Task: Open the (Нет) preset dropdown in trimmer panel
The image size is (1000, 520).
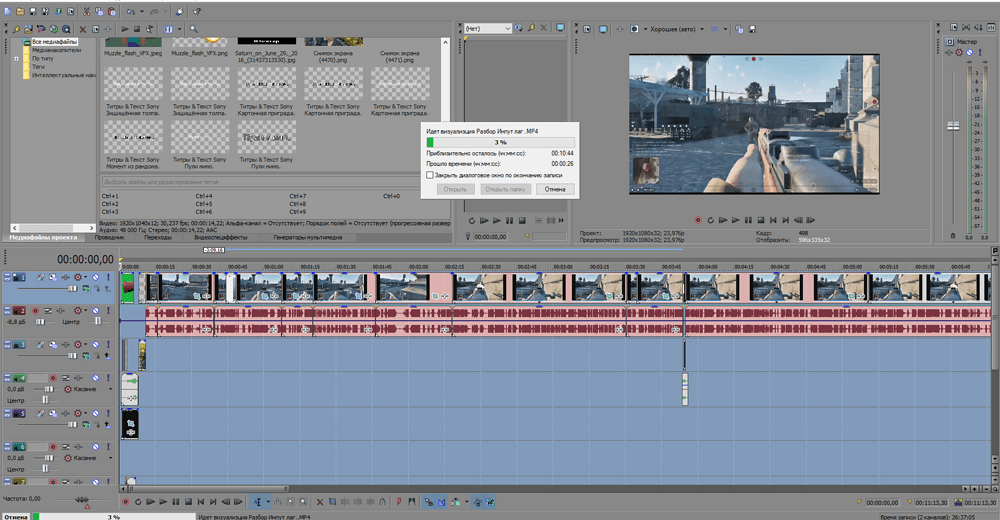Action: [488, 29]
